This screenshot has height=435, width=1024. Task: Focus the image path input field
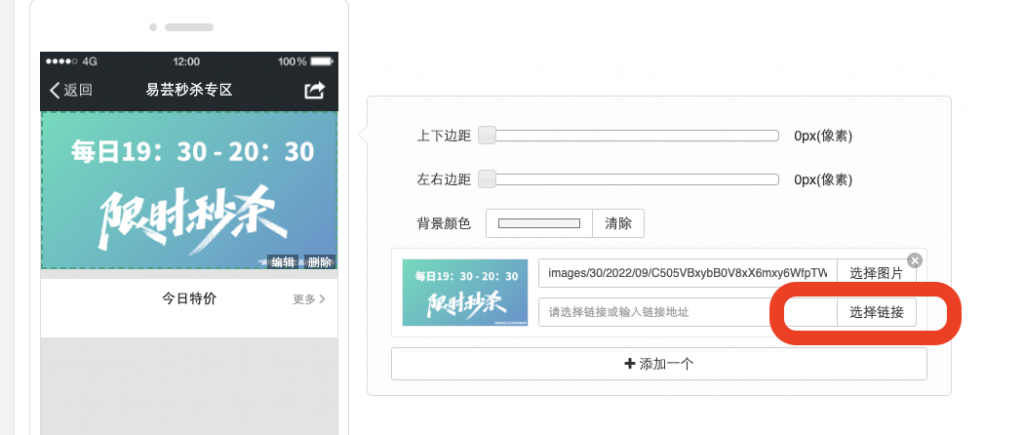tap(688, 274)
